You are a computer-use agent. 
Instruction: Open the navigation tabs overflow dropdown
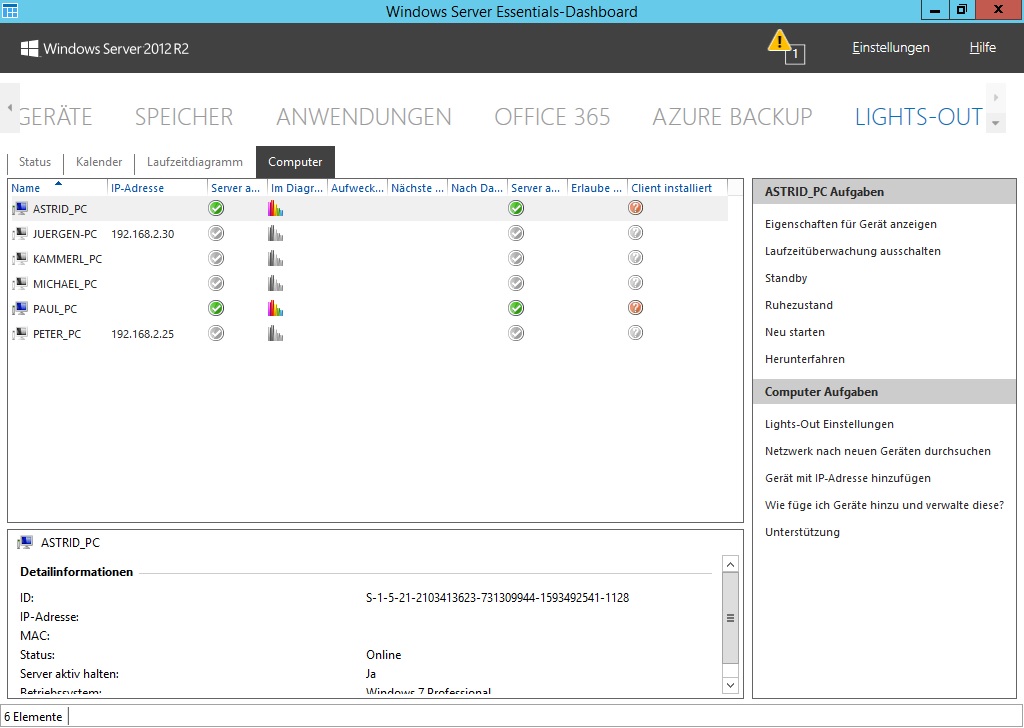[995, 123]
